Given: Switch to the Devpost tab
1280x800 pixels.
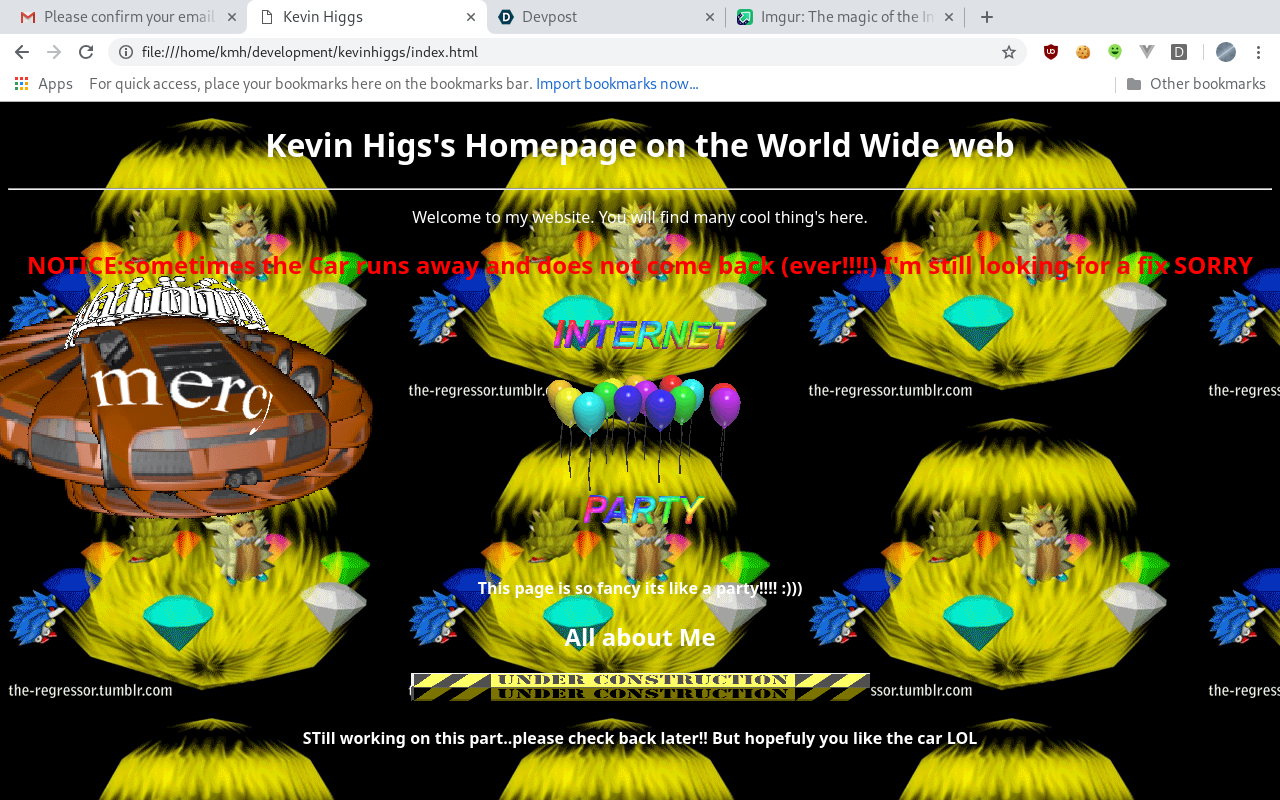Looking at the screenshot, I should pos(607,17).
